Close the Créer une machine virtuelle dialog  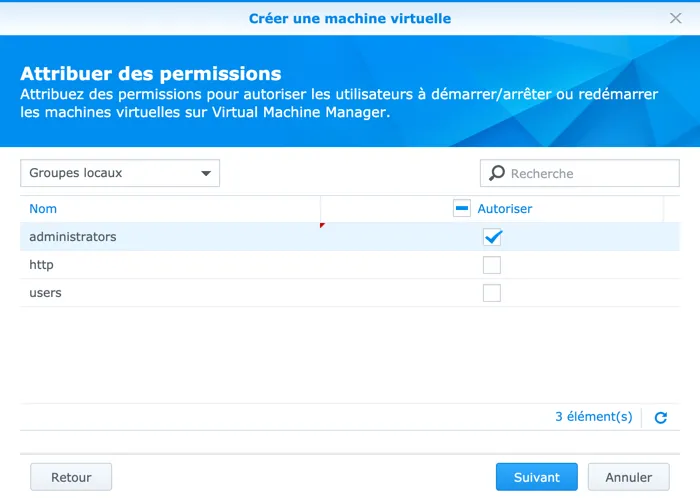coord(675,18)
